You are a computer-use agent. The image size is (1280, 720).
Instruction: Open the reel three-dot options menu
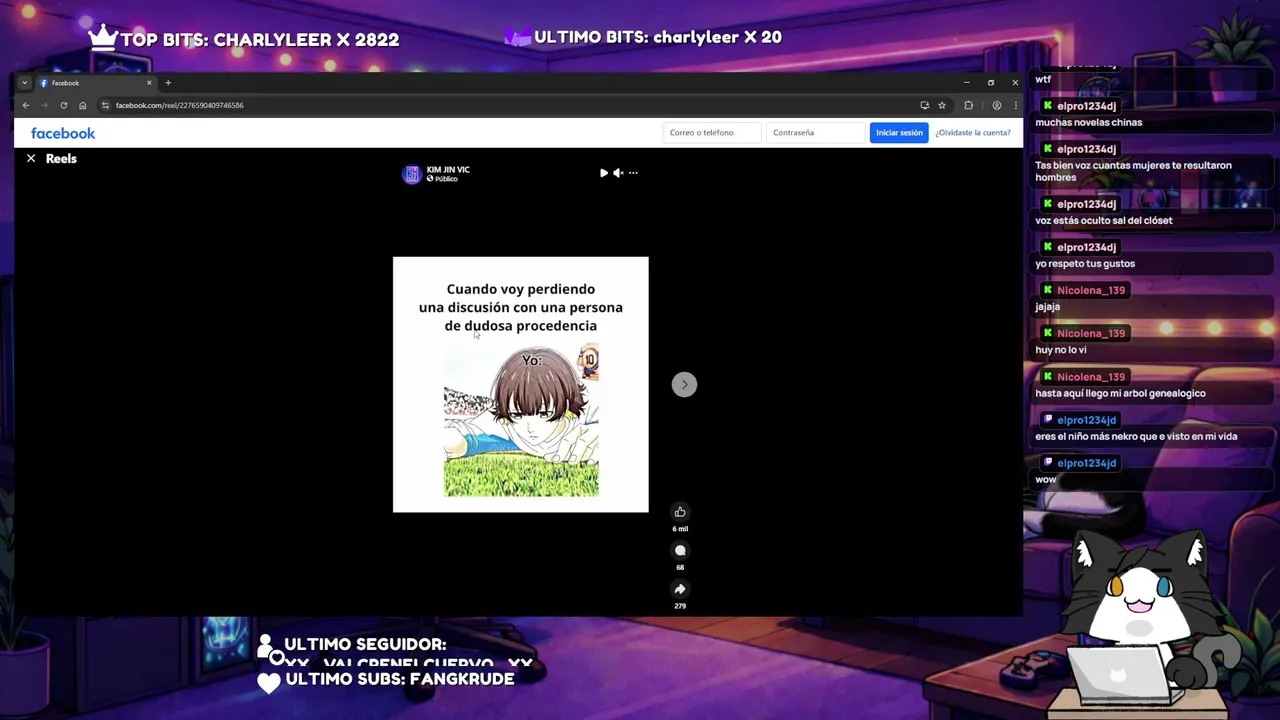(633, 173)
